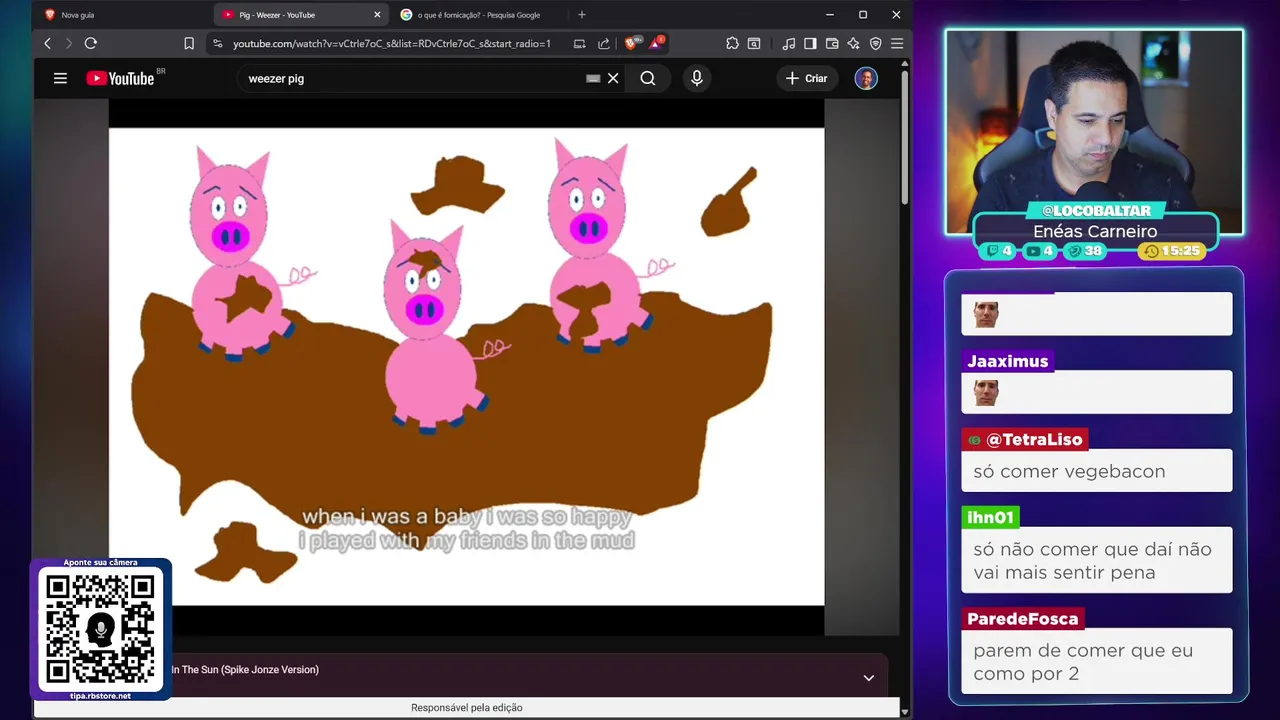1280x720 pixels.
Task: Click the search-tabs toolbar icon beside extensions
Action: coord(754,44)
